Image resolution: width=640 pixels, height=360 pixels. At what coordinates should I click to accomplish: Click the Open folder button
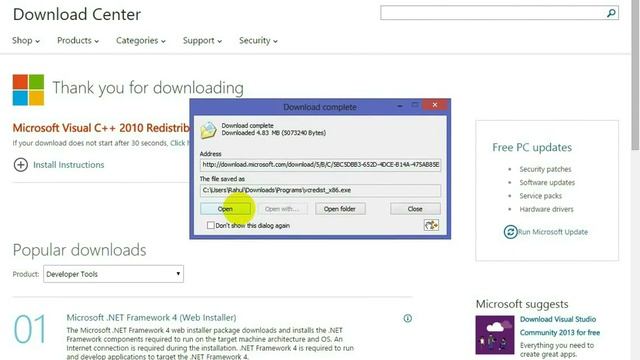[340, 209]
